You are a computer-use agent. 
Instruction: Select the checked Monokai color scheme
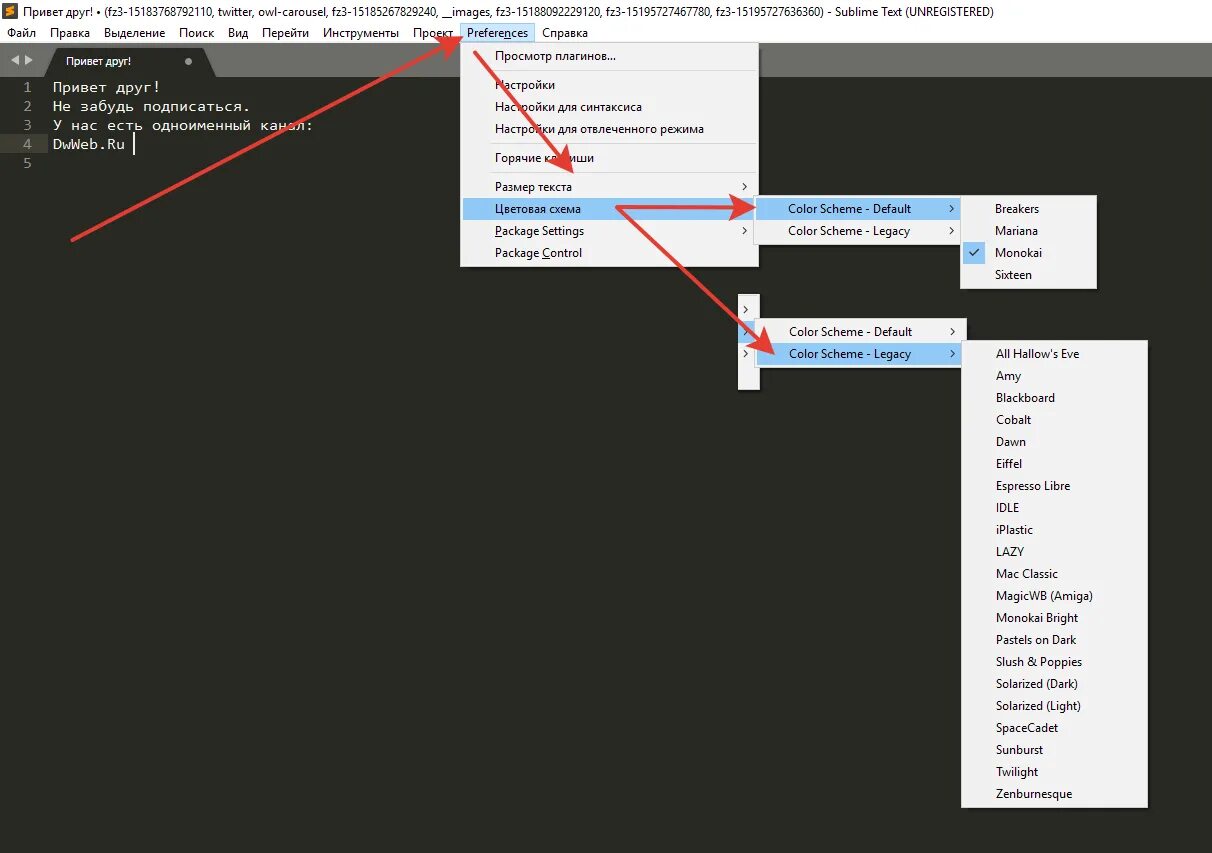click(x=1028, y=253)
